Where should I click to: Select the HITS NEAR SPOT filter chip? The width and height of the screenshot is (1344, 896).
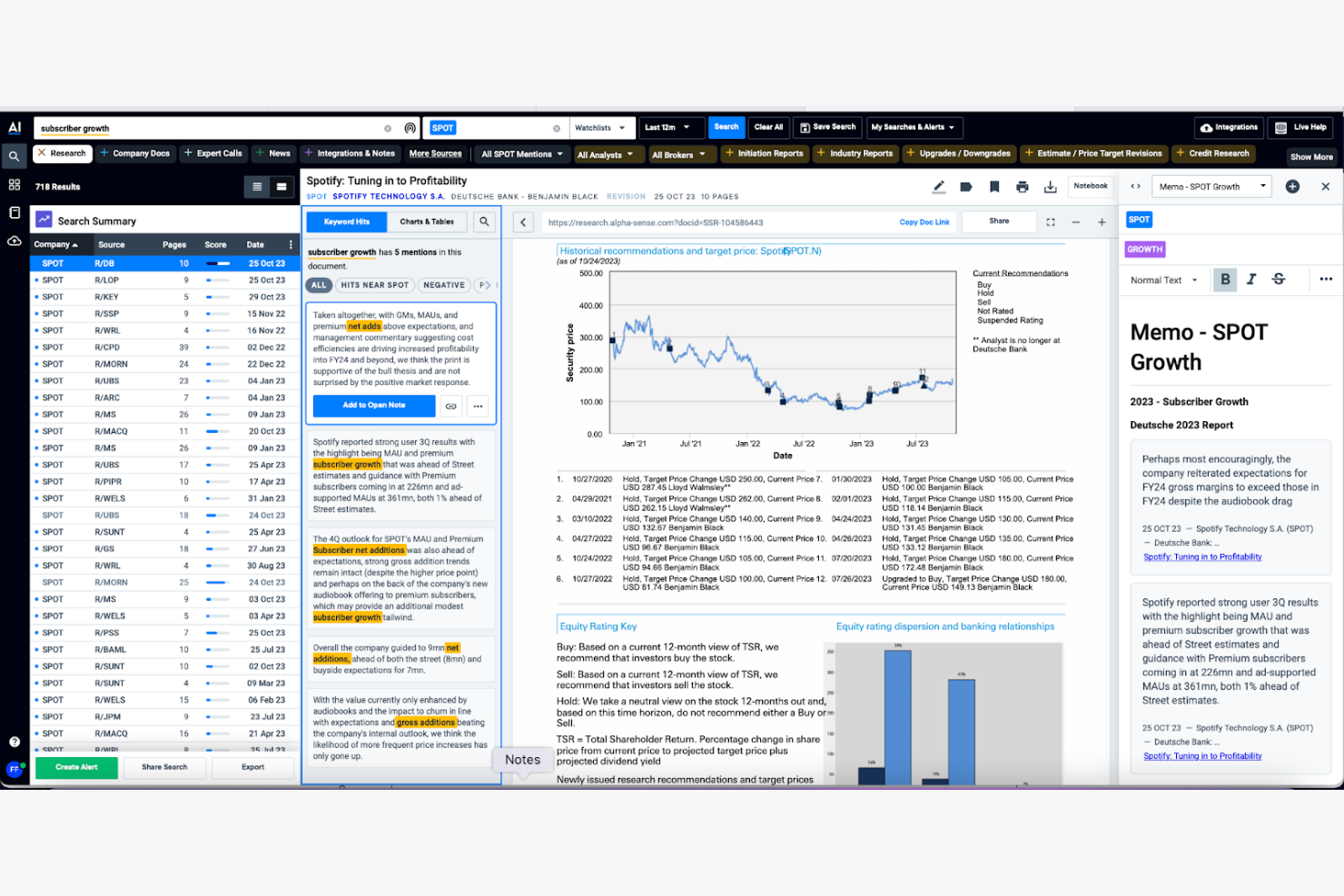[375, 285]
